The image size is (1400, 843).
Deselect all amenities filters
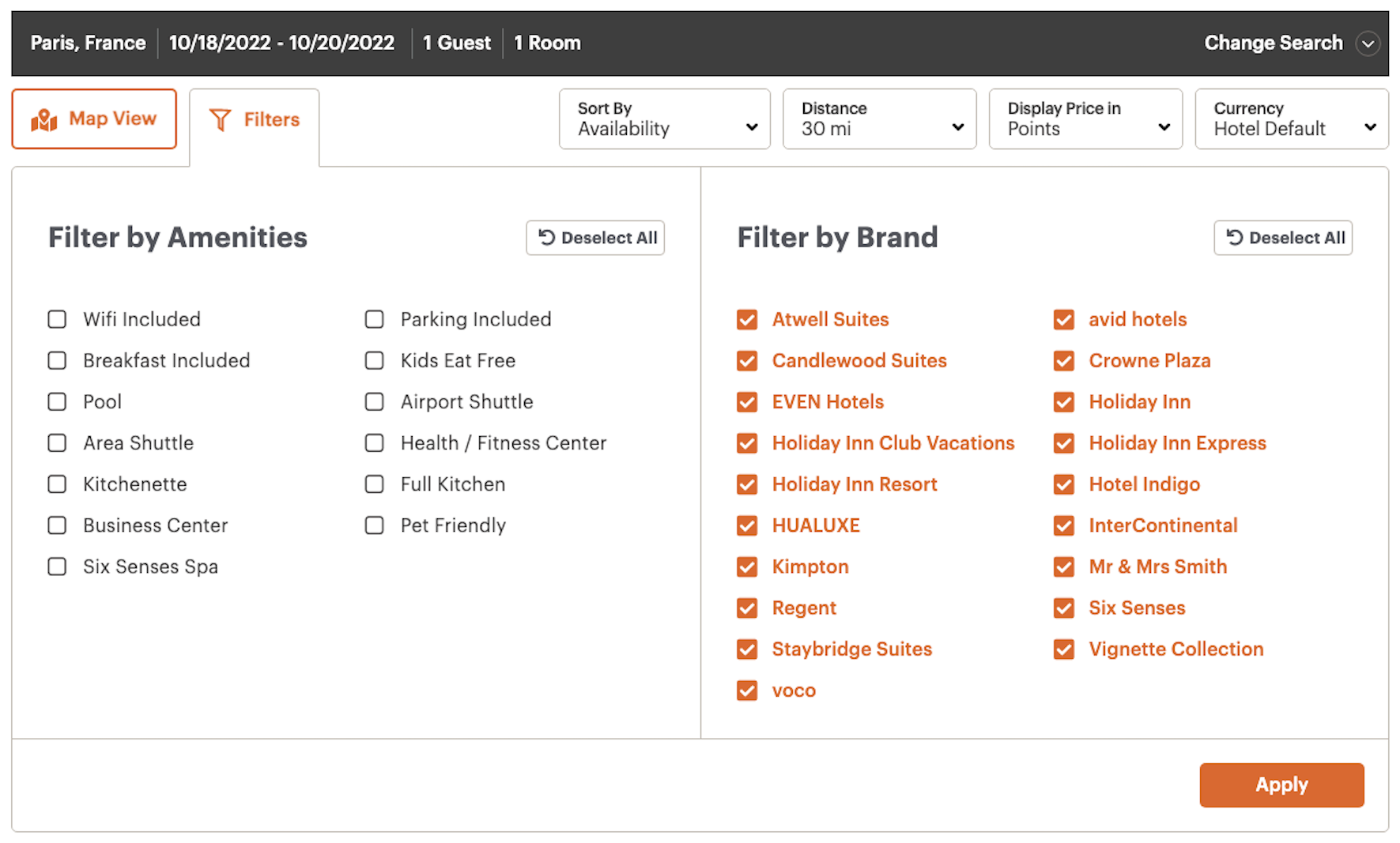(595, 238)
